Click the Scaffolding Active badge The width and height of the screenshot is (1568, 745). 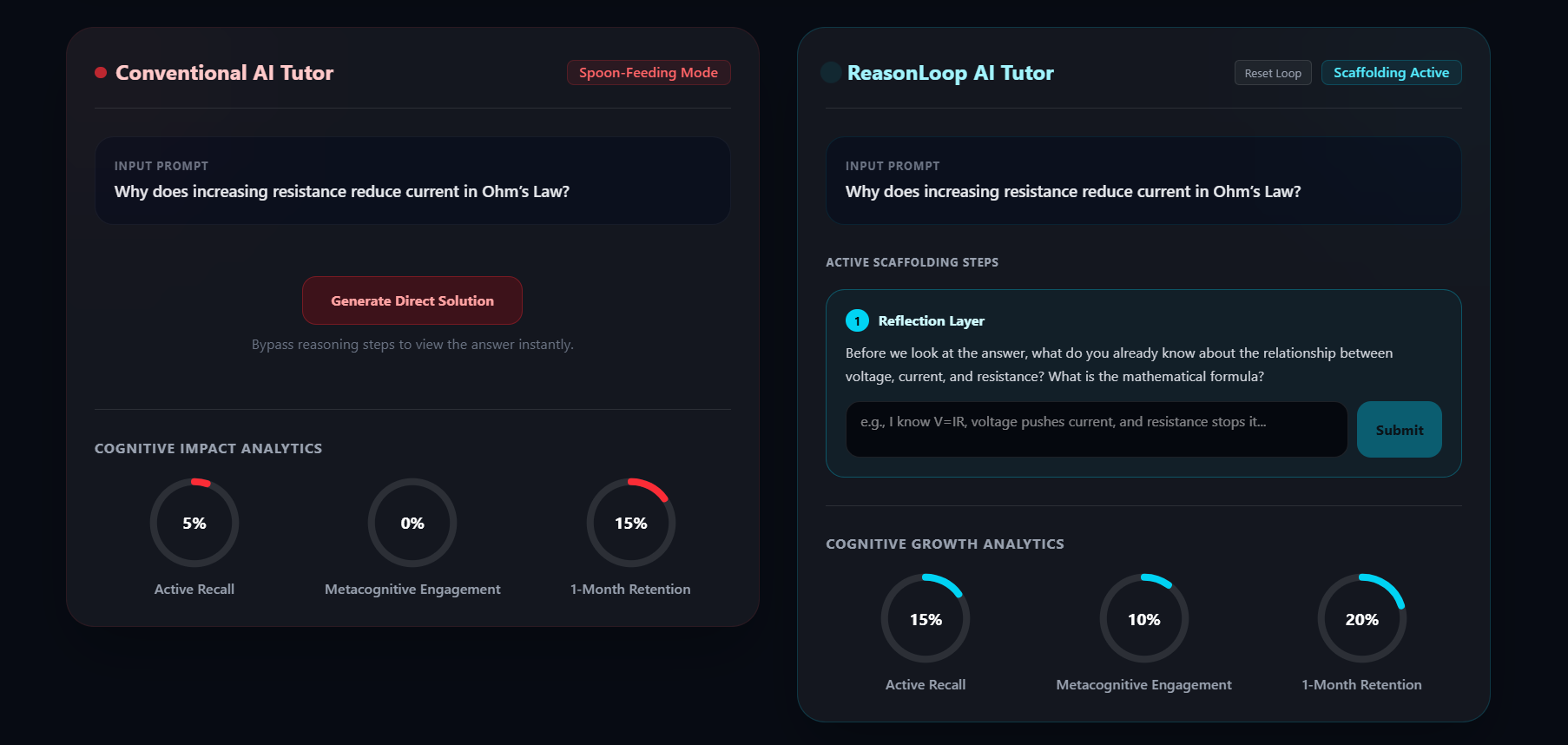click(1392, 73)
